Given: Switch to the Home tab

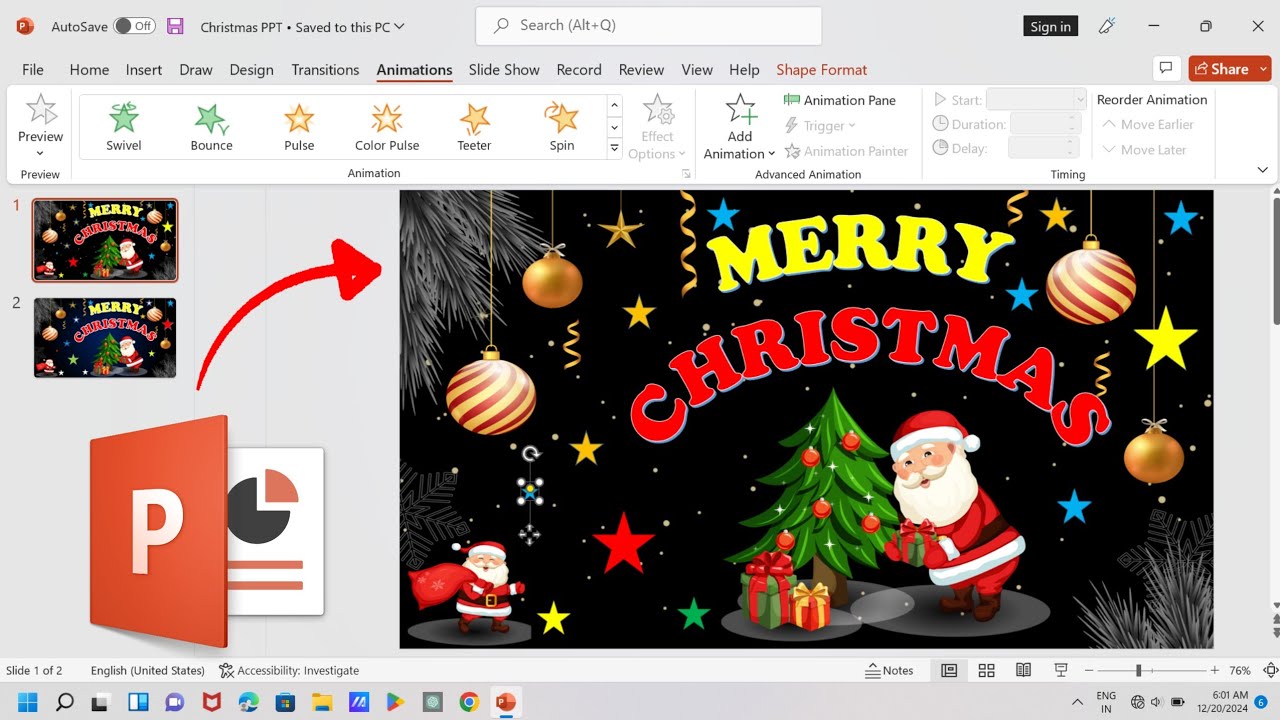Looking at the screenshot, I should [x=89, y=69].
